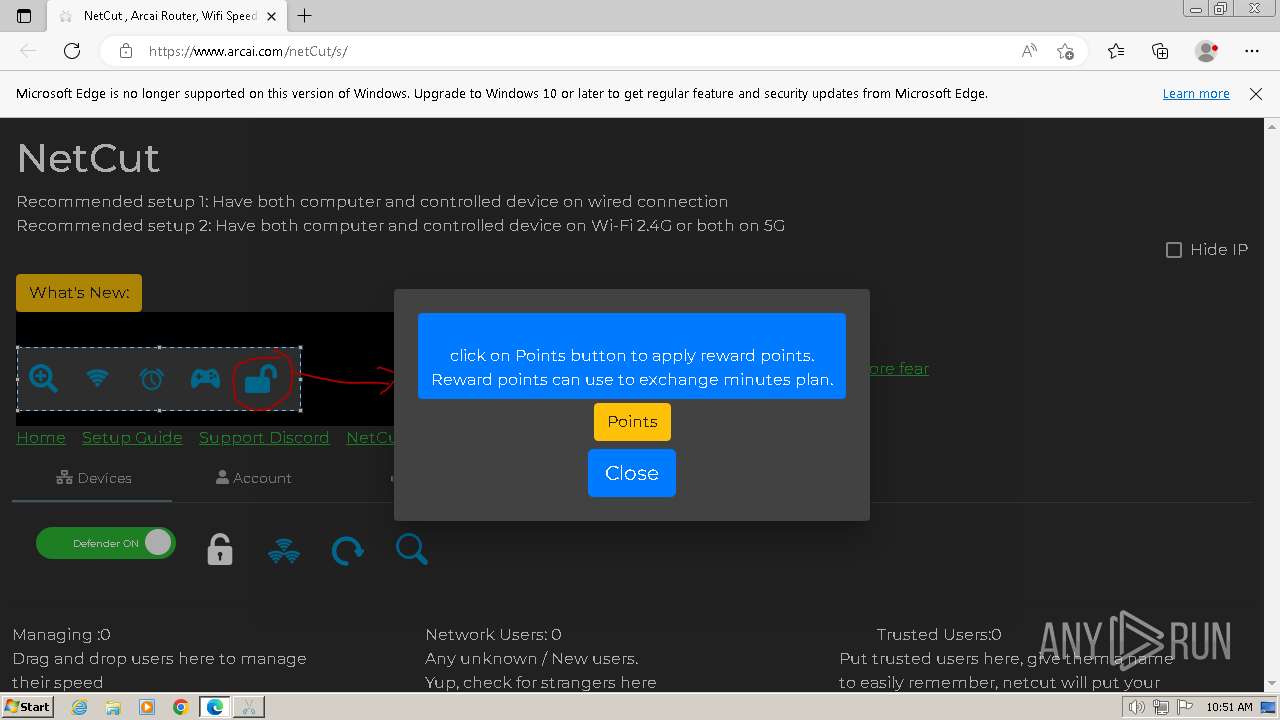This screenshot has width=1280, height=720.
Task: Click the Managing :0 heading
Action: pos(62,634)
